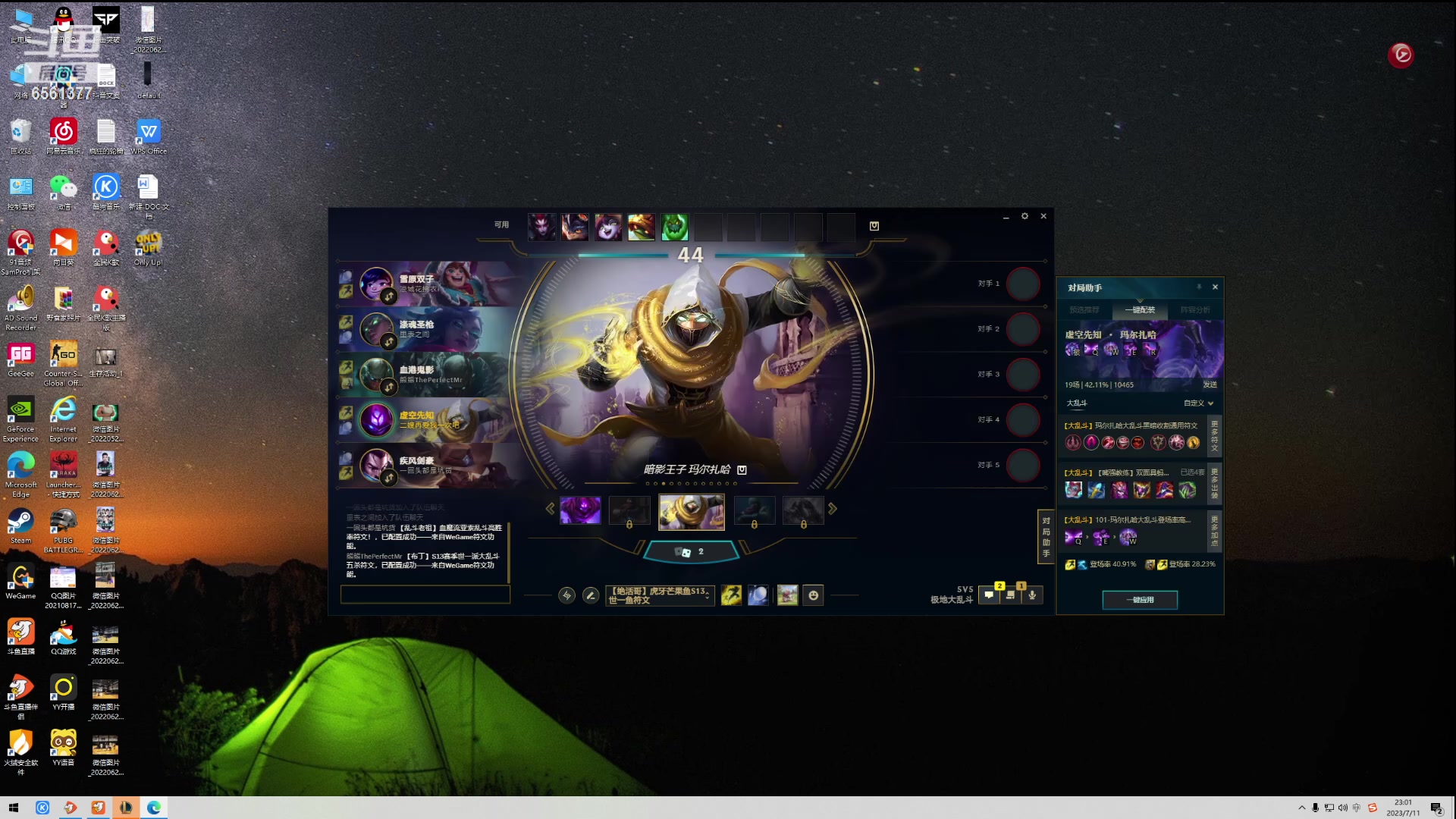Pin the 对局助手 panel

(1199, 287)
